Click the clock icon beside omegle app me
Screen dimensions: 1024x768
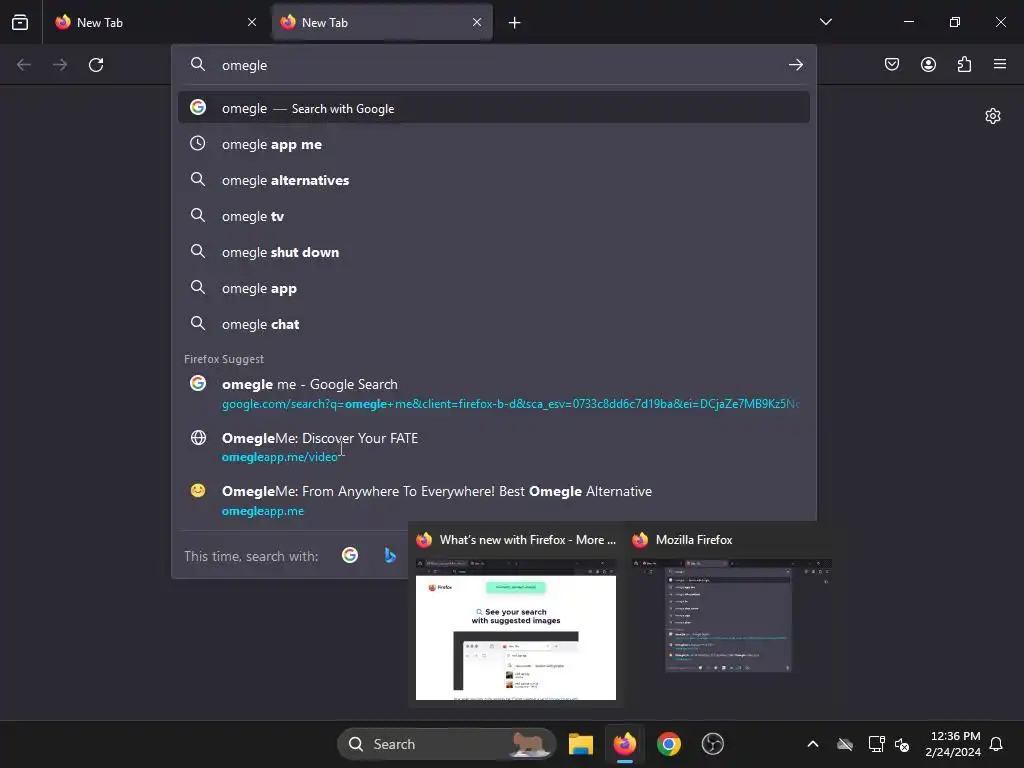click(x=198, y=144)
